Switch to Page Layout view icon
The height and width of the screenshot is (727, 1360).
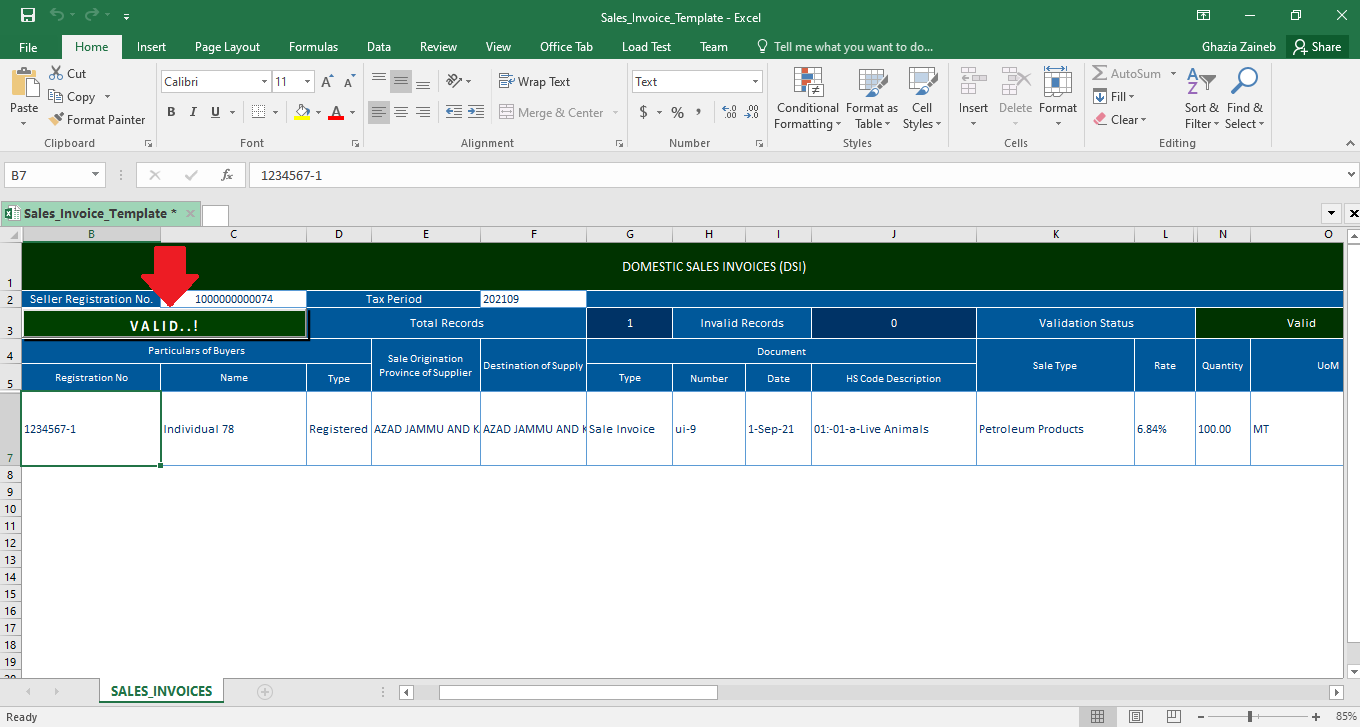1135,716
